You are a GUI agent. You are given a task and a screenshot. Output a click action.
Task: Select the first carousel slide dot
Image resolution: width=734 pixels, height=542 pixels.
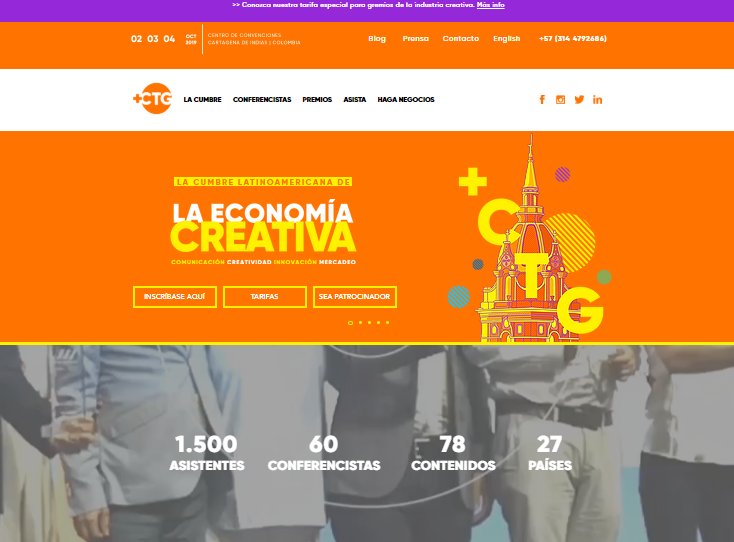click(350, 323)
